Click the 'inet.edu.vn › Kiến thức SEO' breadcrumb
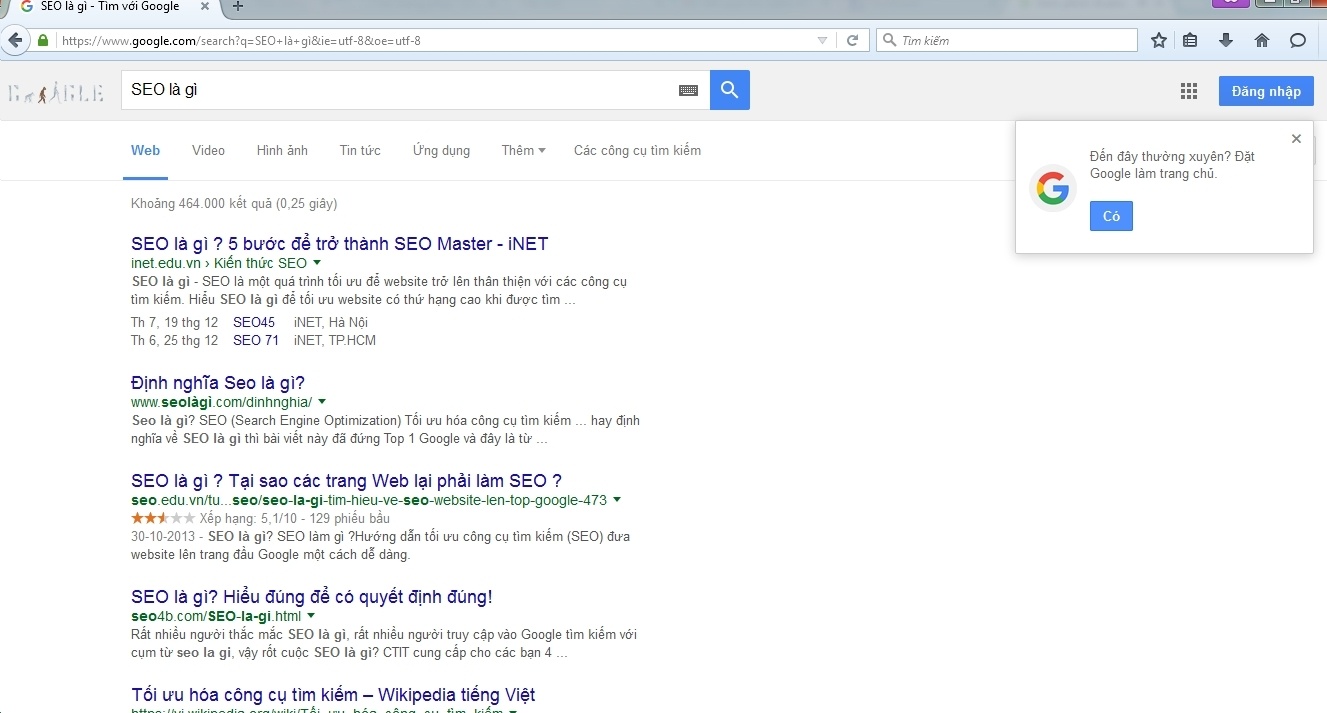Screen dimensions: 1327x713 click(x=219, y=263)
